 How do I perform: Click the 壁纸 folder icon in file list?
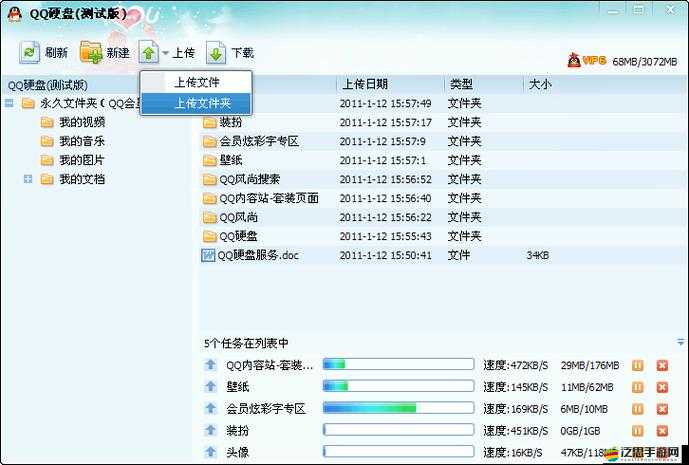coord(210,160)
